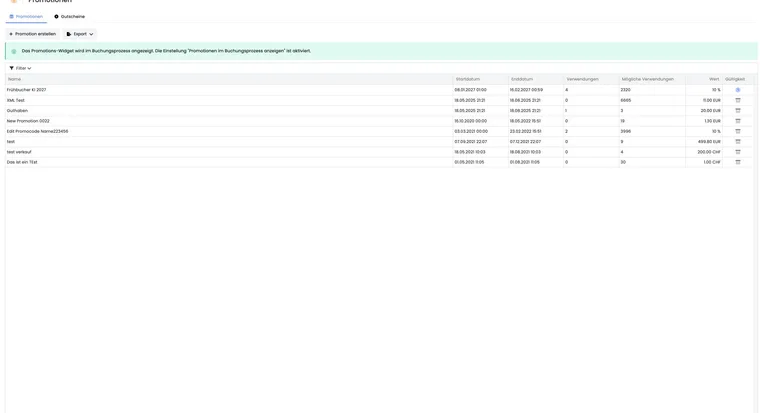Click value 200.00 CHF cell
Image resolution: width=760 pixels, height=413 pixels.
(x=709, y=152)
